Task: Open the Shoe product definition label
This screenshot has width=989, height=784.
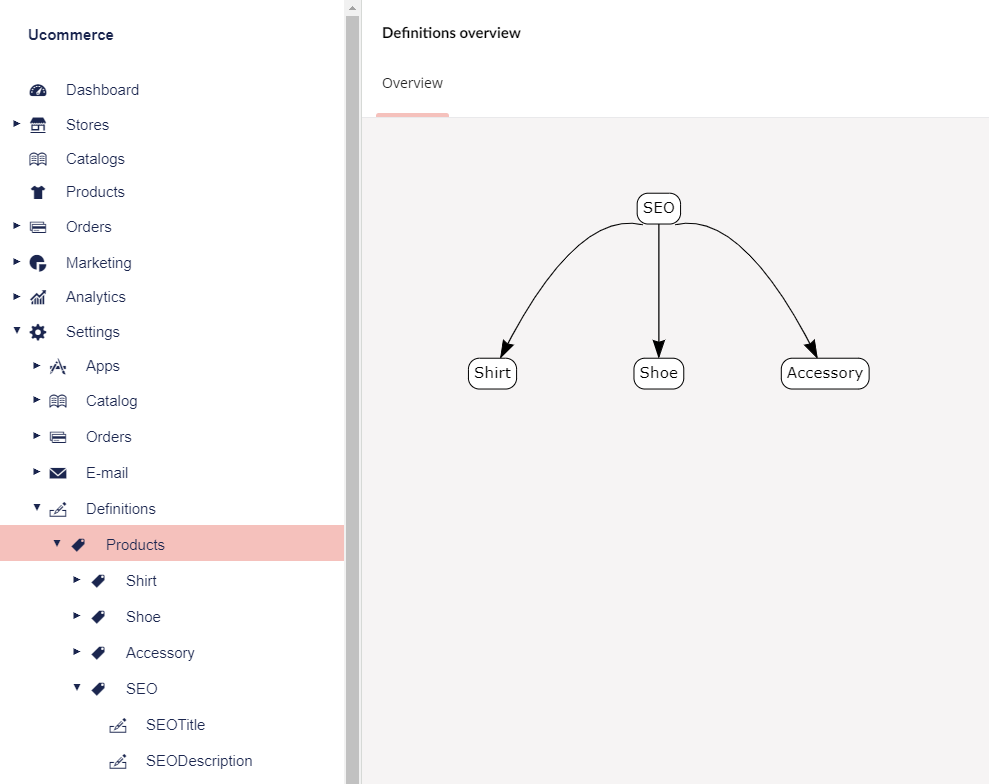Action: pyautogui.click(x=143, y=617)
